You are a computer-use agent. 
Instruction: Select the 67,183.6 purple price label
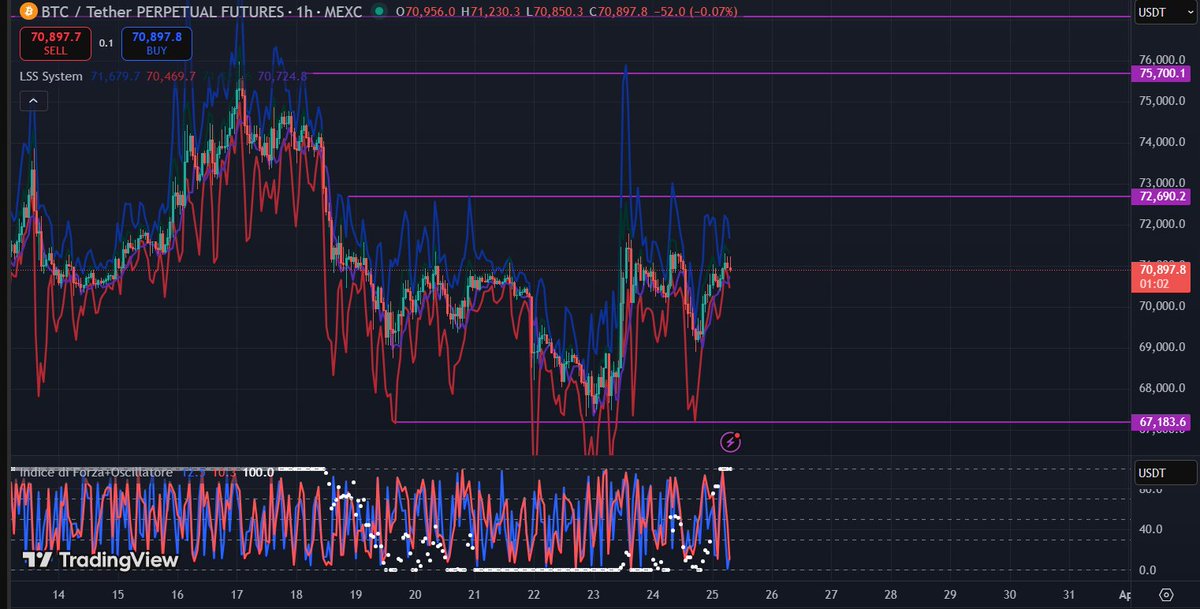[x=1160, y=422]
